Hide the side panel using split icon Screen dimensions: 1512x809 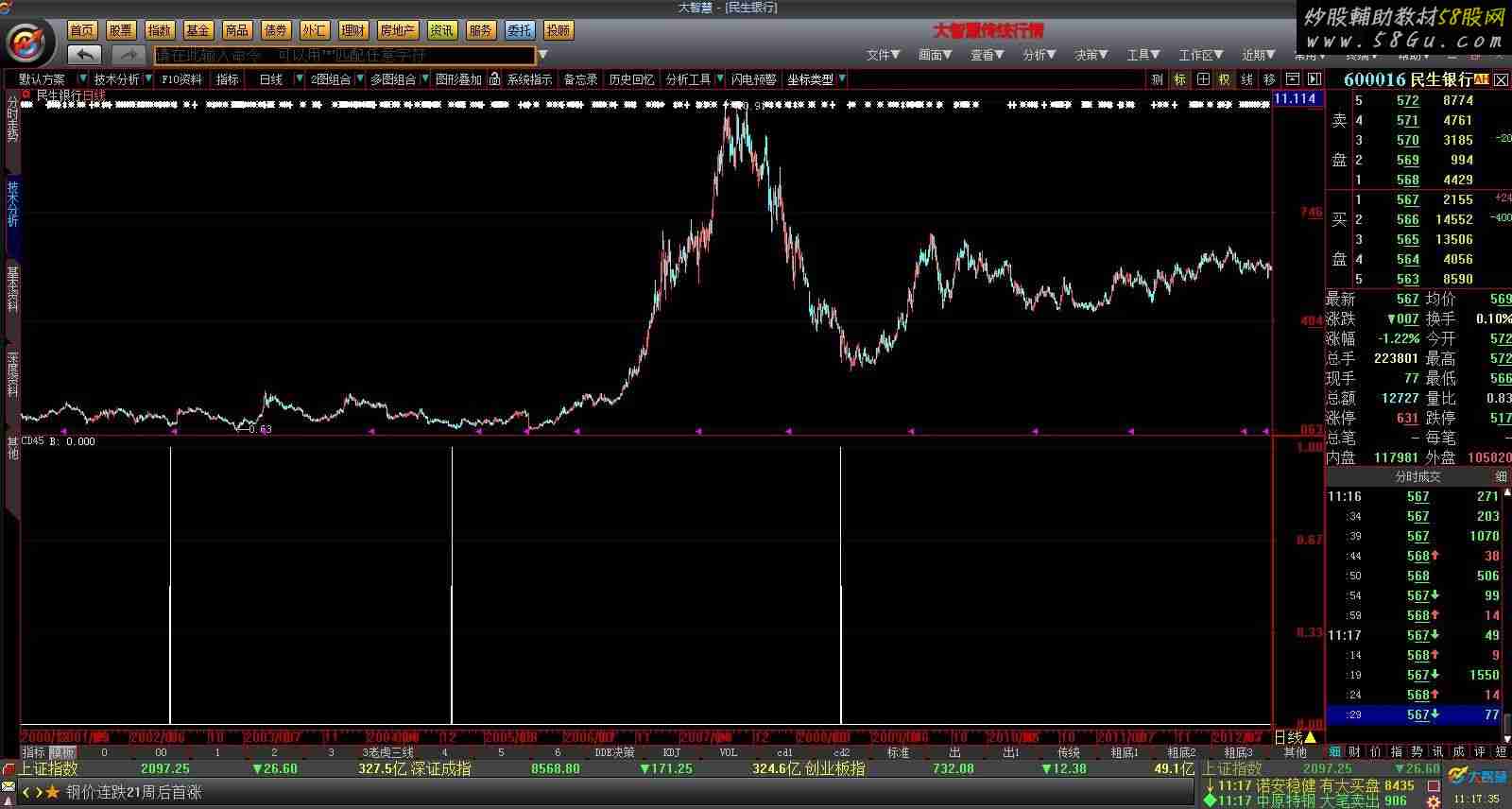(x=1313, y=79)
